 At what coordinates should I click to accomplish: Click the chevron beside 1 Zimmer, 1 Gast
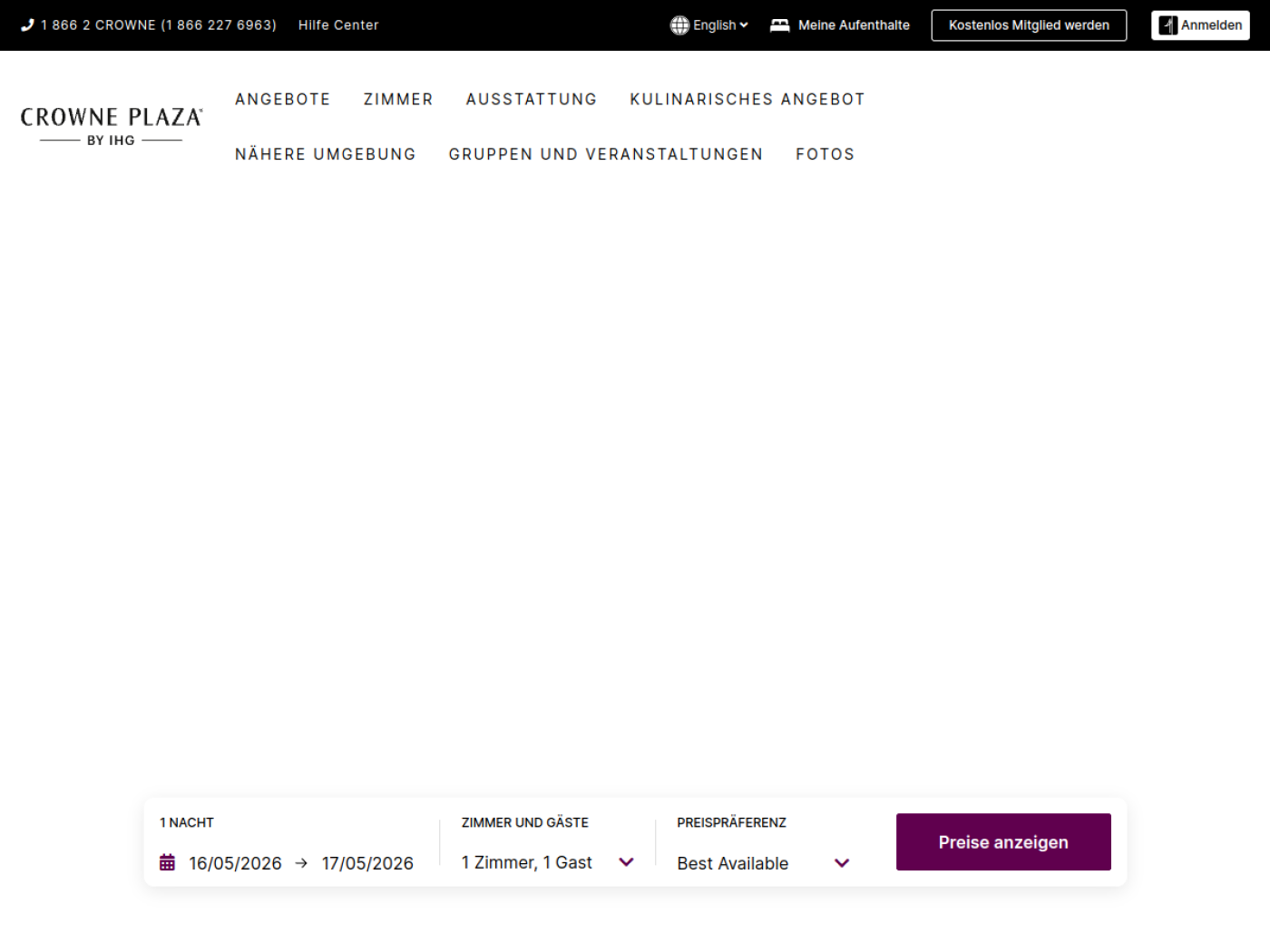point(626,862)
